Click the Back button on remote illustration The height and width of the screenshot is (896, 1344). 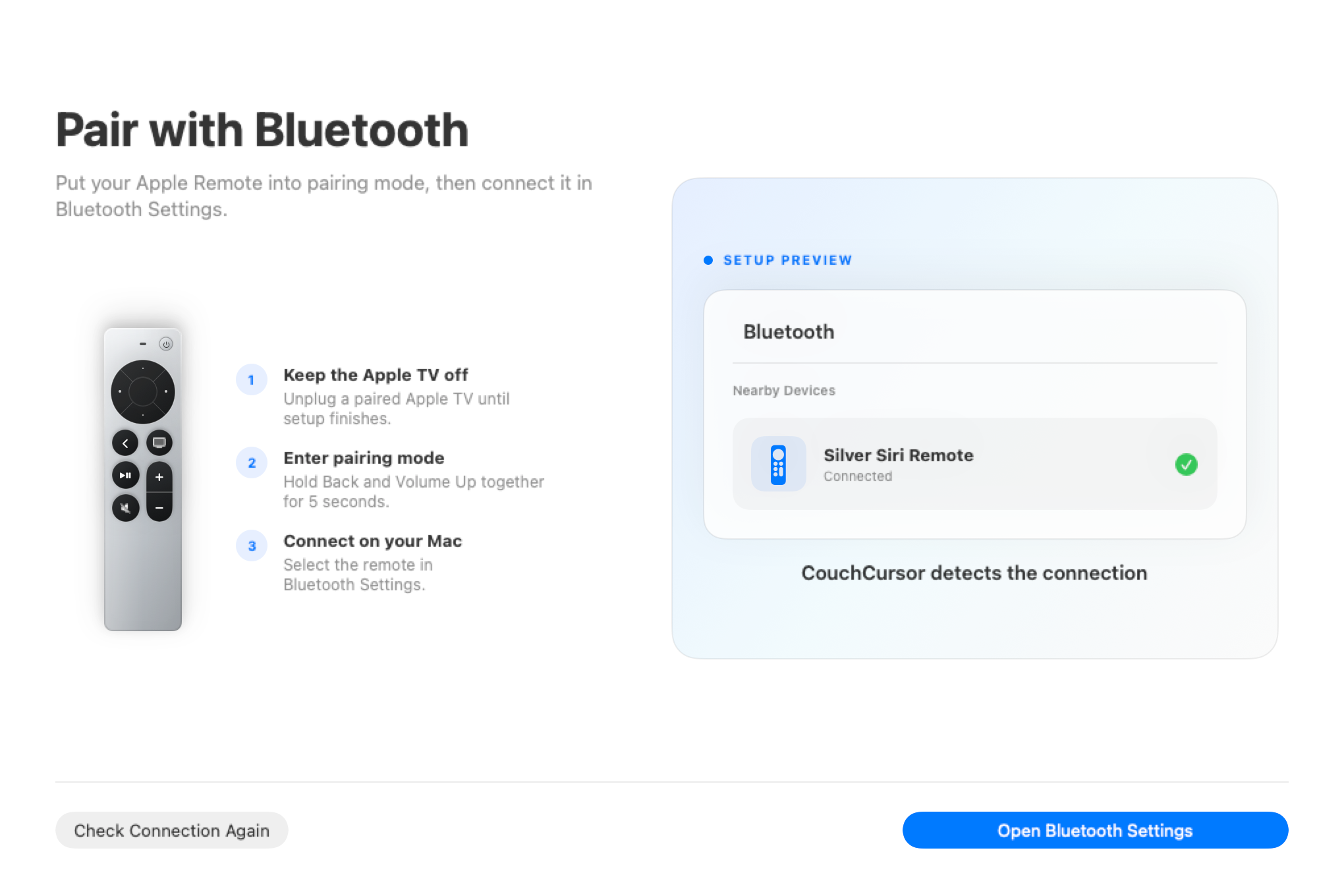point(125,443)
